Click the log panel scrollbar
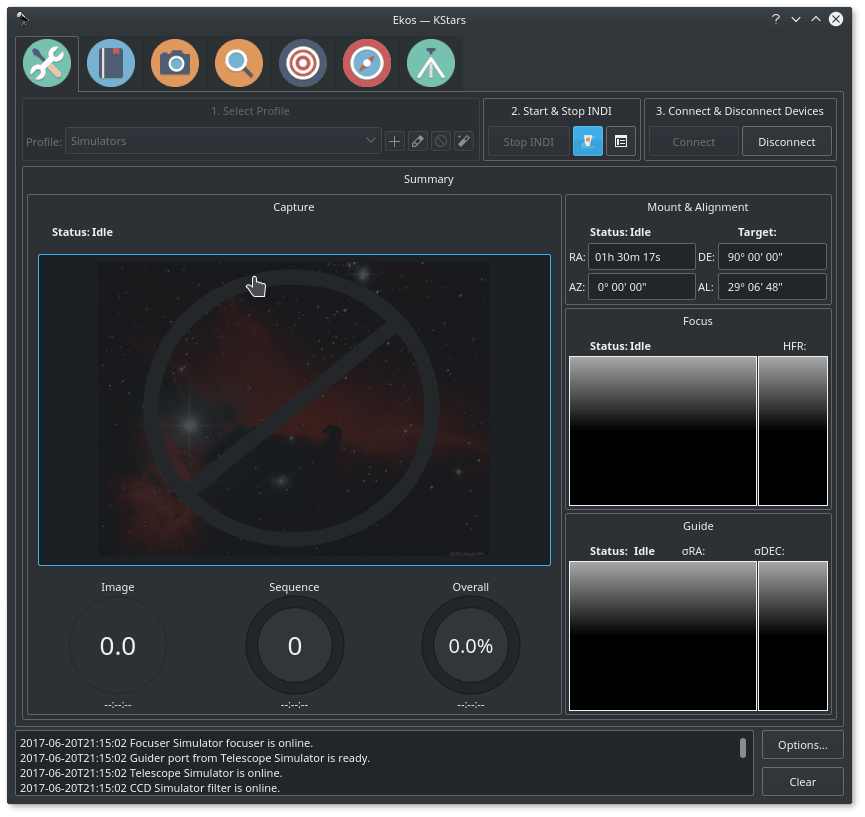The height and width of the screenshot is (817, 865). tap(742, 748)
